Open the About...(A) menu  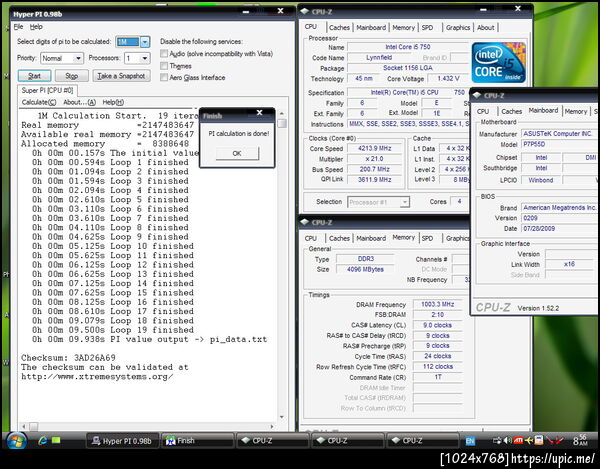pos(80,102)
